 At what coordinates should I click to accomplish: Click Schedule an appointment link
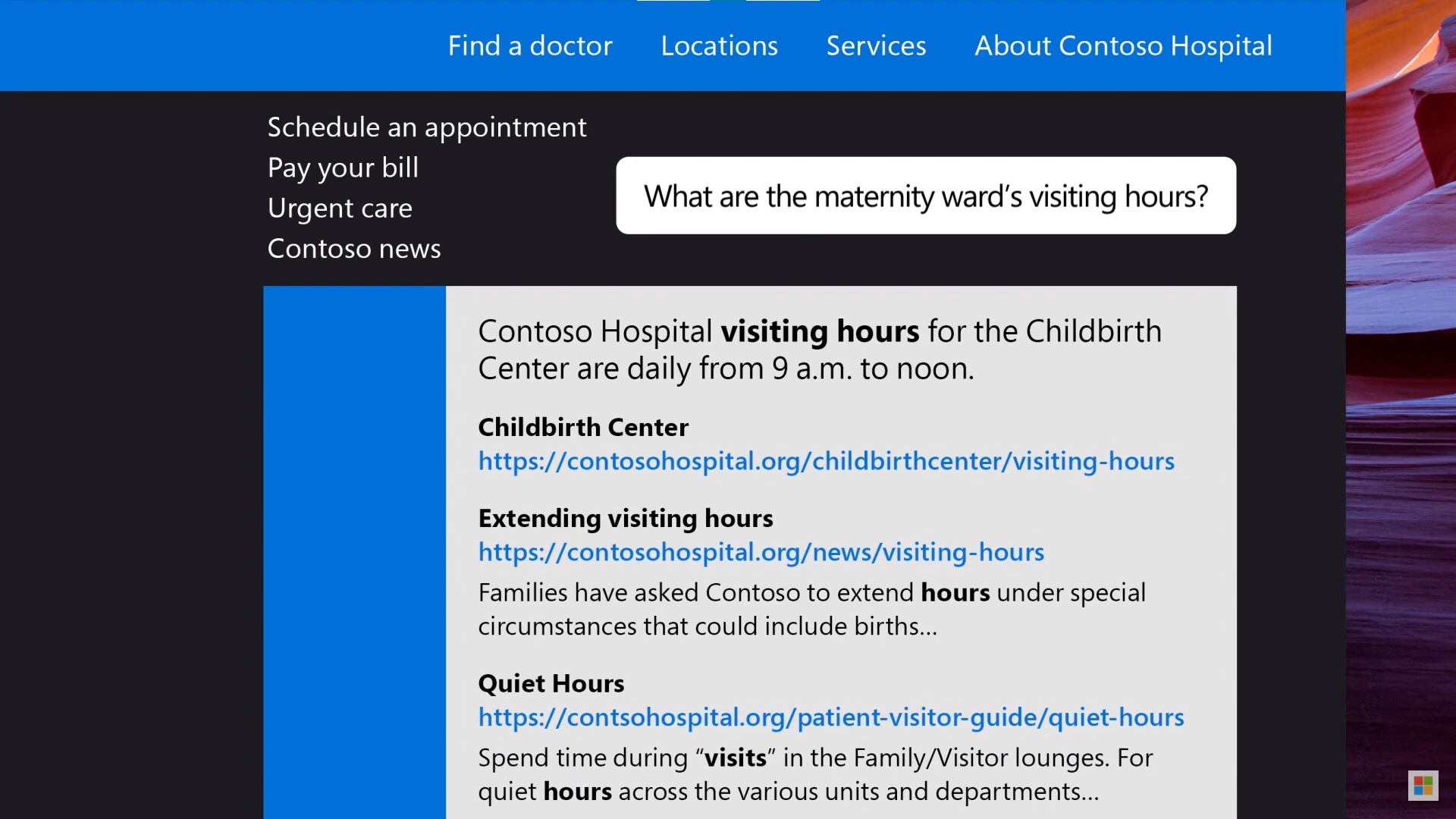click(427, 127)
